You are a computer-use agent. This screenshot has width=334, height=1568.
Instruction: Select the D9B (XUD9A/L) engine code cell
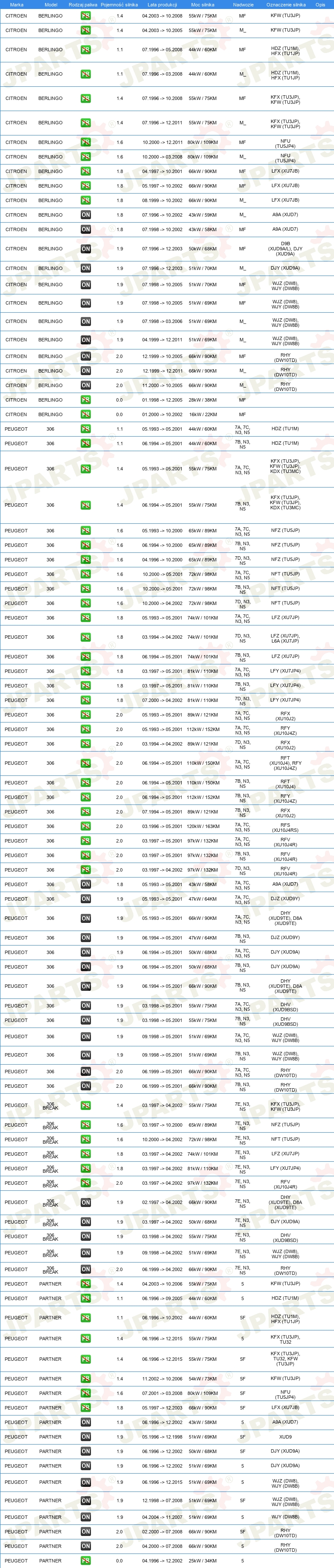(285, 249)
